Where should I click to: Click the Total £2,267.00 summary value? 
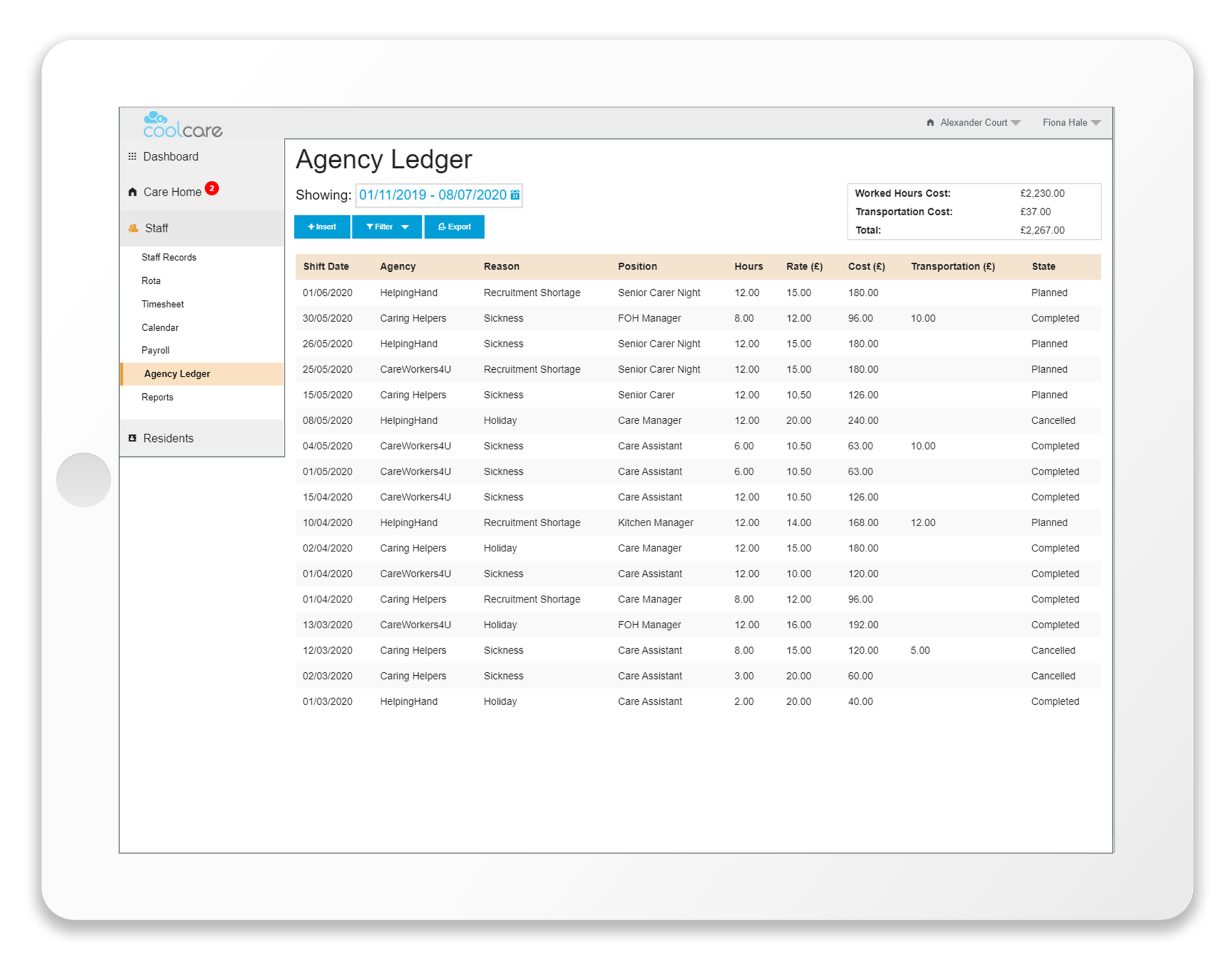(1042, 230)
